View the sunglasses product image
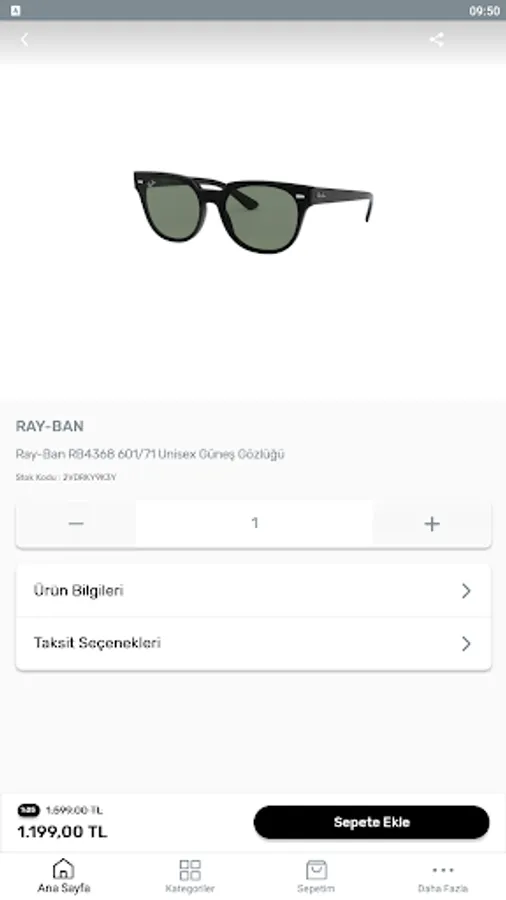Image resolution: width=506 pixels, height=900 pixels. [253, 212]
